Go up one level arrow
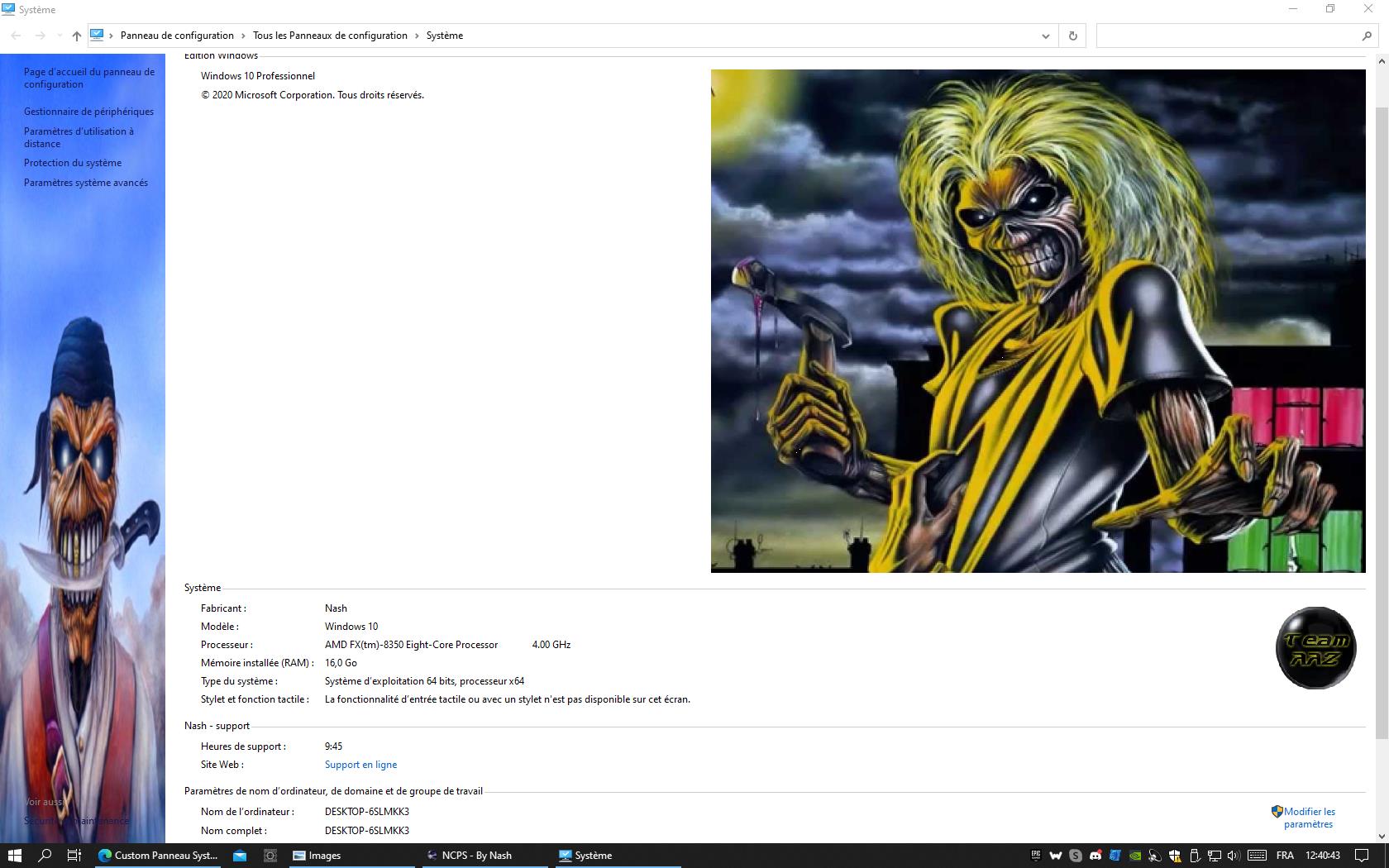 77,36
